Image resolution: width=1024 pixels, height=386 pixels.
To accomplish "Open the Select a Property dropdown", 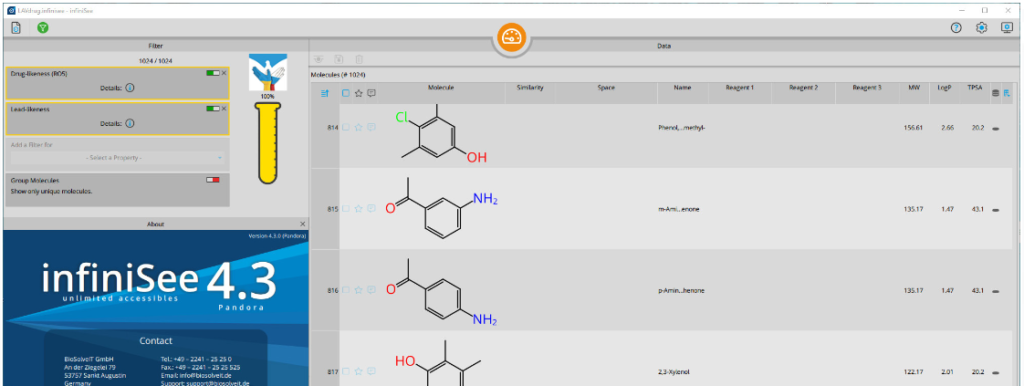I will click(117, 158).
